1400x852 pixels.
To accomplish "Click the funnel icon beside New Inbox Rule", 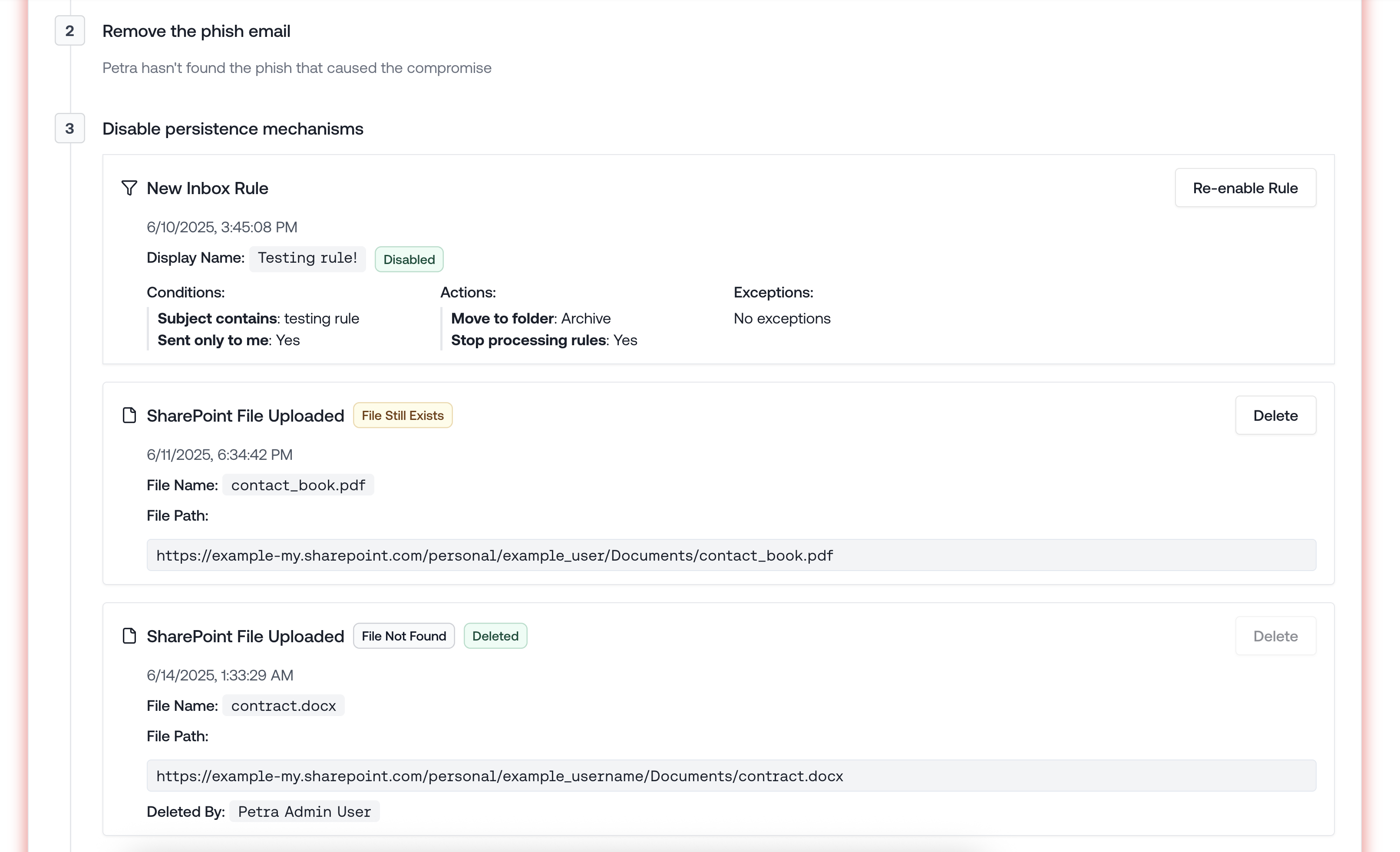I will click(x=129, y=188).
